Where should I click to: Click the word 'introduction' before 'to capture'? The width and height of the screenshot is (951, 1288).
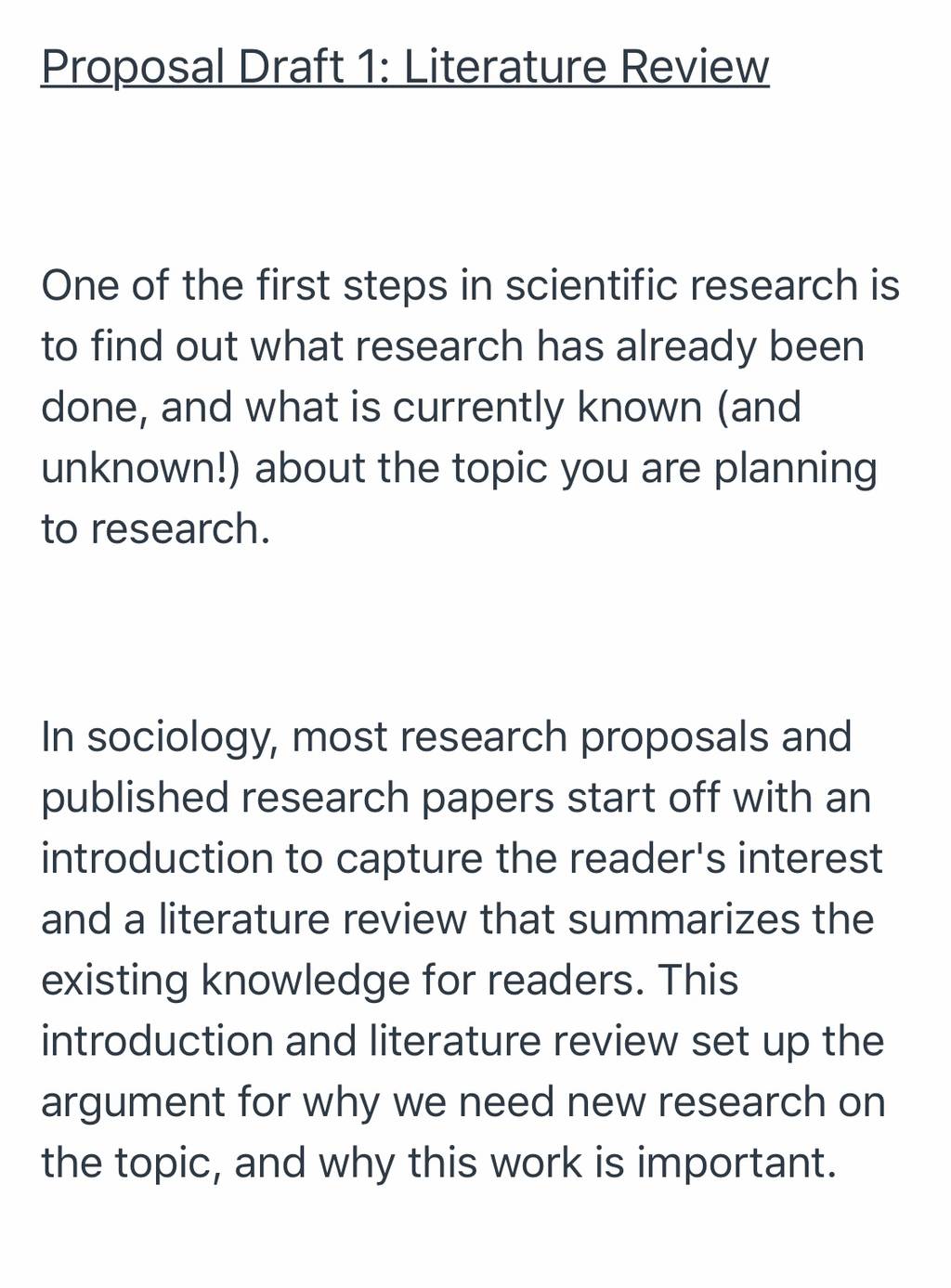[157, 858]
